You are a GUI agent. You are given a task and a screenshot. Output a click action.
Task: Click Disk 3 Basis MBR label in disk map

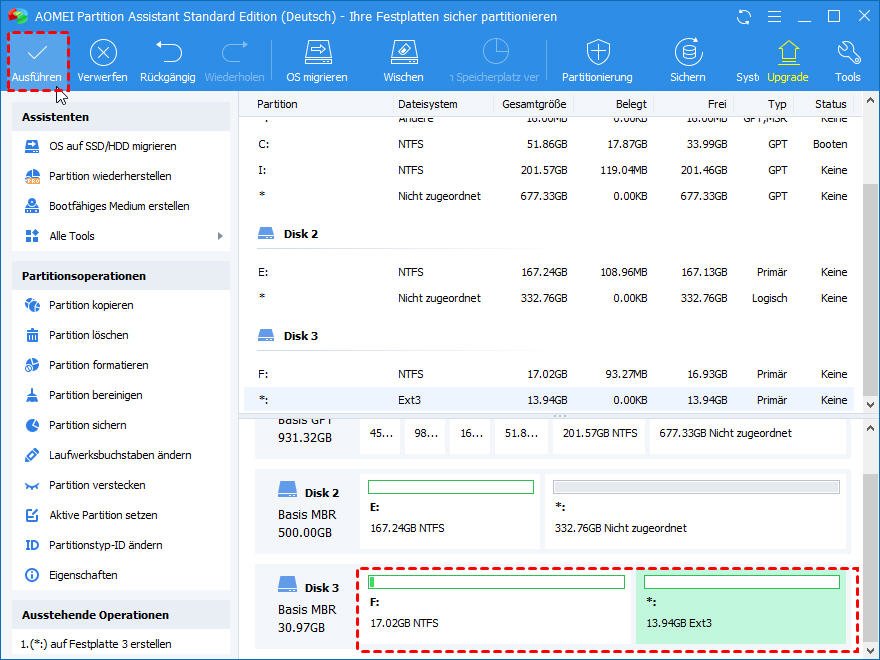(308, 606)
